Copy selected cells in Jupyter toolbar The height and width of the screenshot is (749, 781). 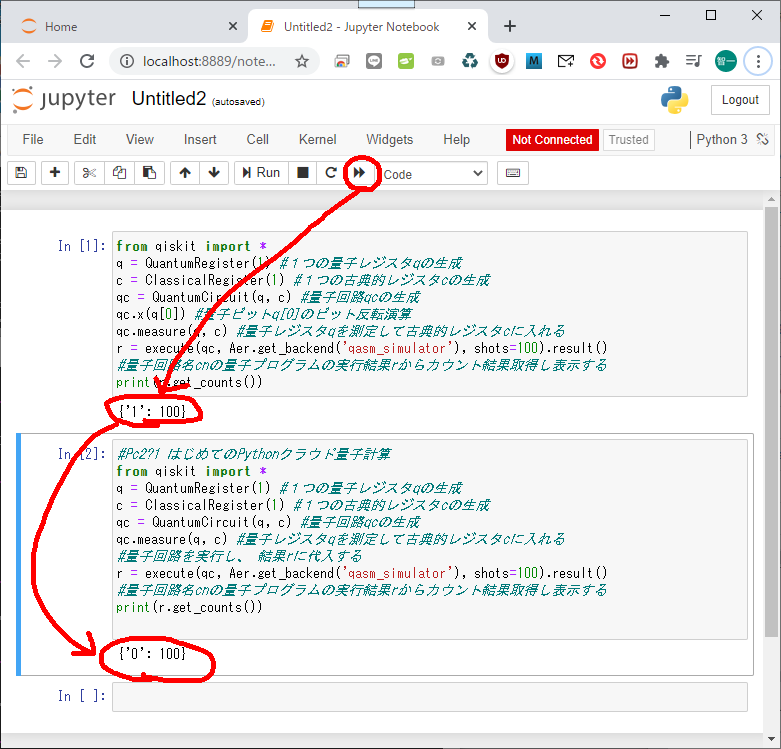[119, 173]
